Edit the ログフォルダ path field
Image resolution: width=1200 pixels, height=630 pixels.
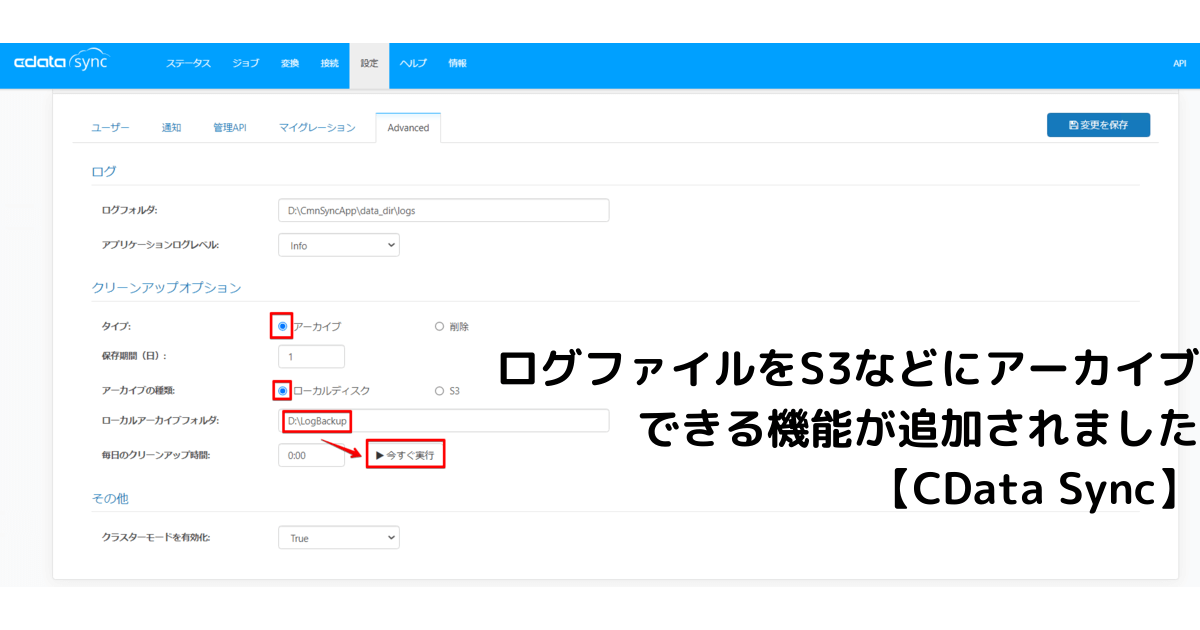443,210
